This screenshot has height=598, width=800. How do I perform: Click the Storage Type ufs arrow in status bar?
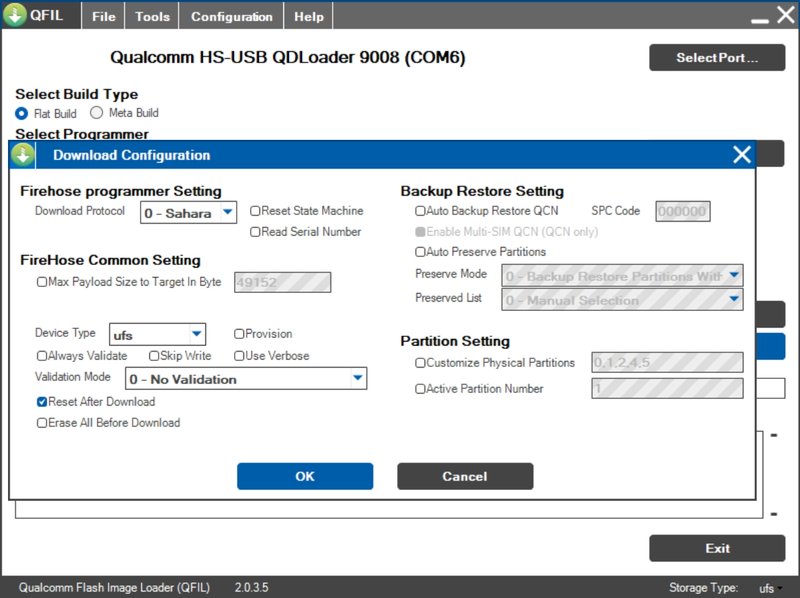pyautogui.click(x=780, y=588)
